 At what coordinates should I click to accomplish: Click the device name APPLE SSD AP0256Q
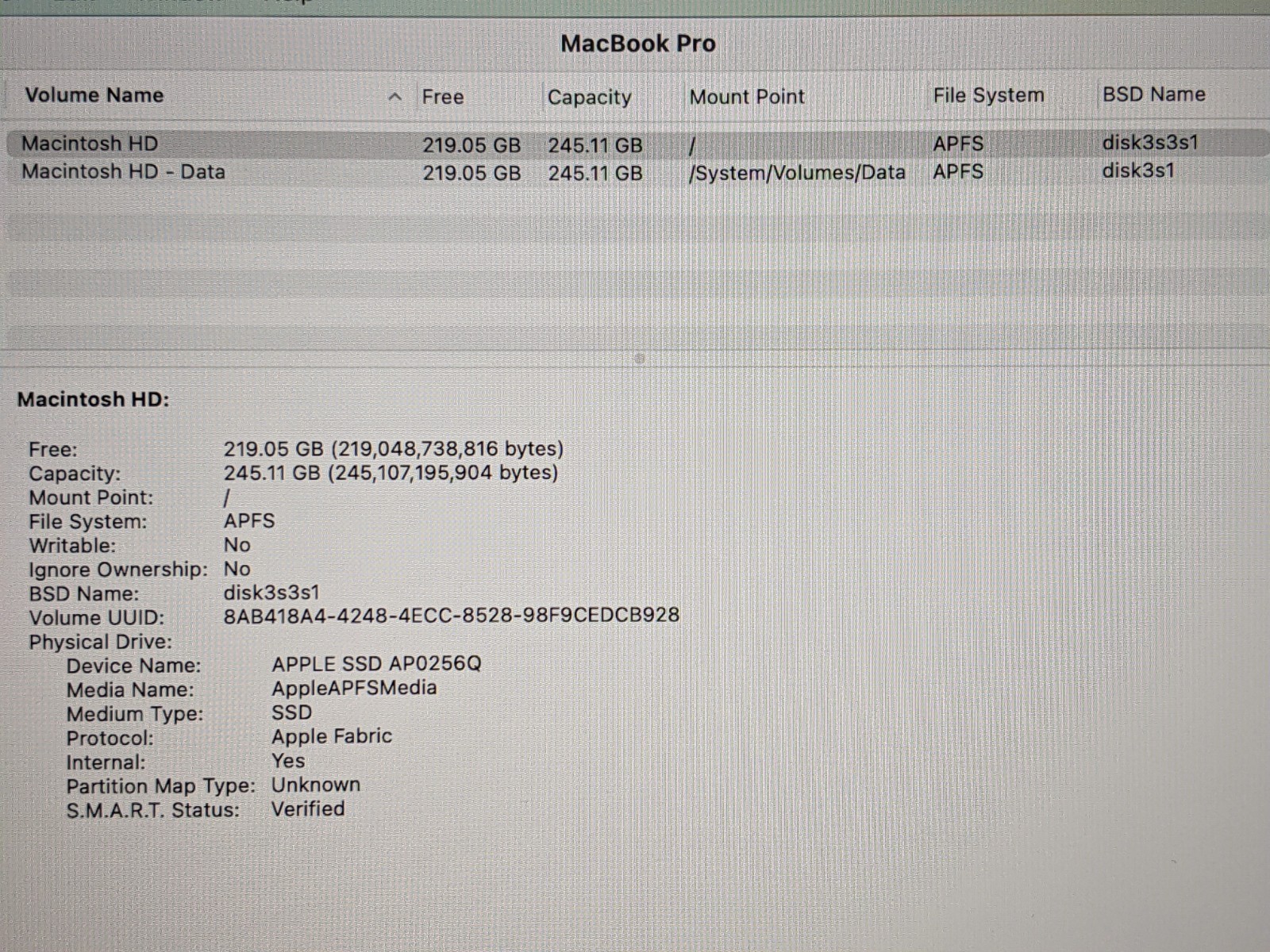(x=376, y=663)
